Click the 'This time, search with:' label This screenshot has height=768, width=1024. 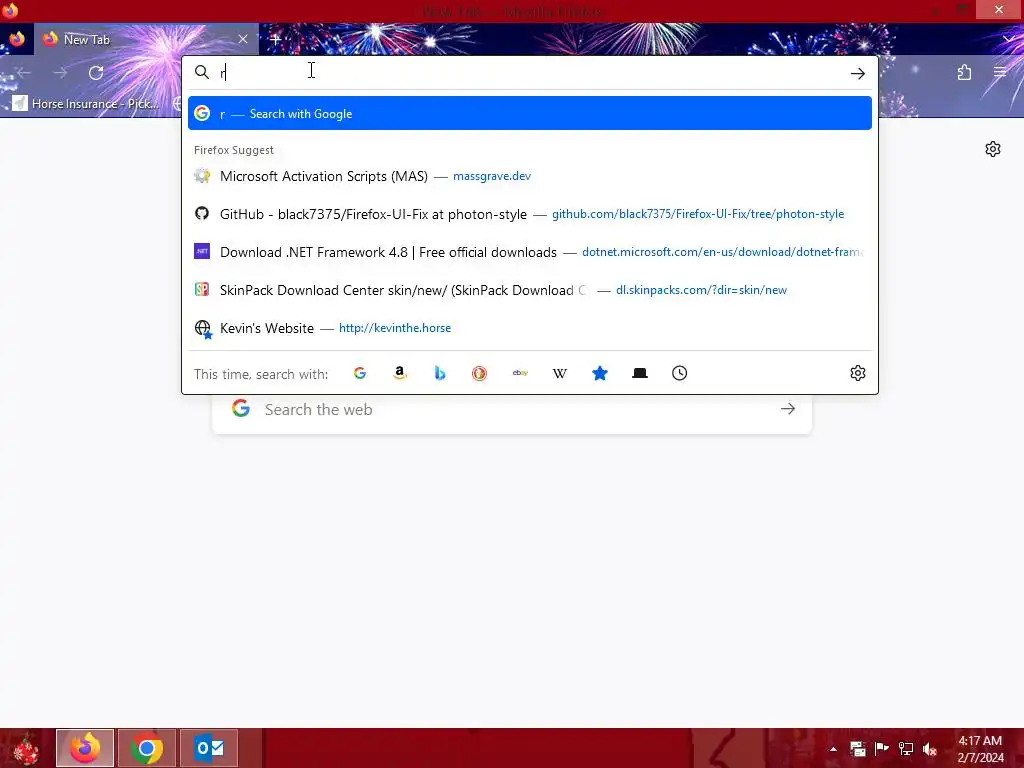click(261, 374)
